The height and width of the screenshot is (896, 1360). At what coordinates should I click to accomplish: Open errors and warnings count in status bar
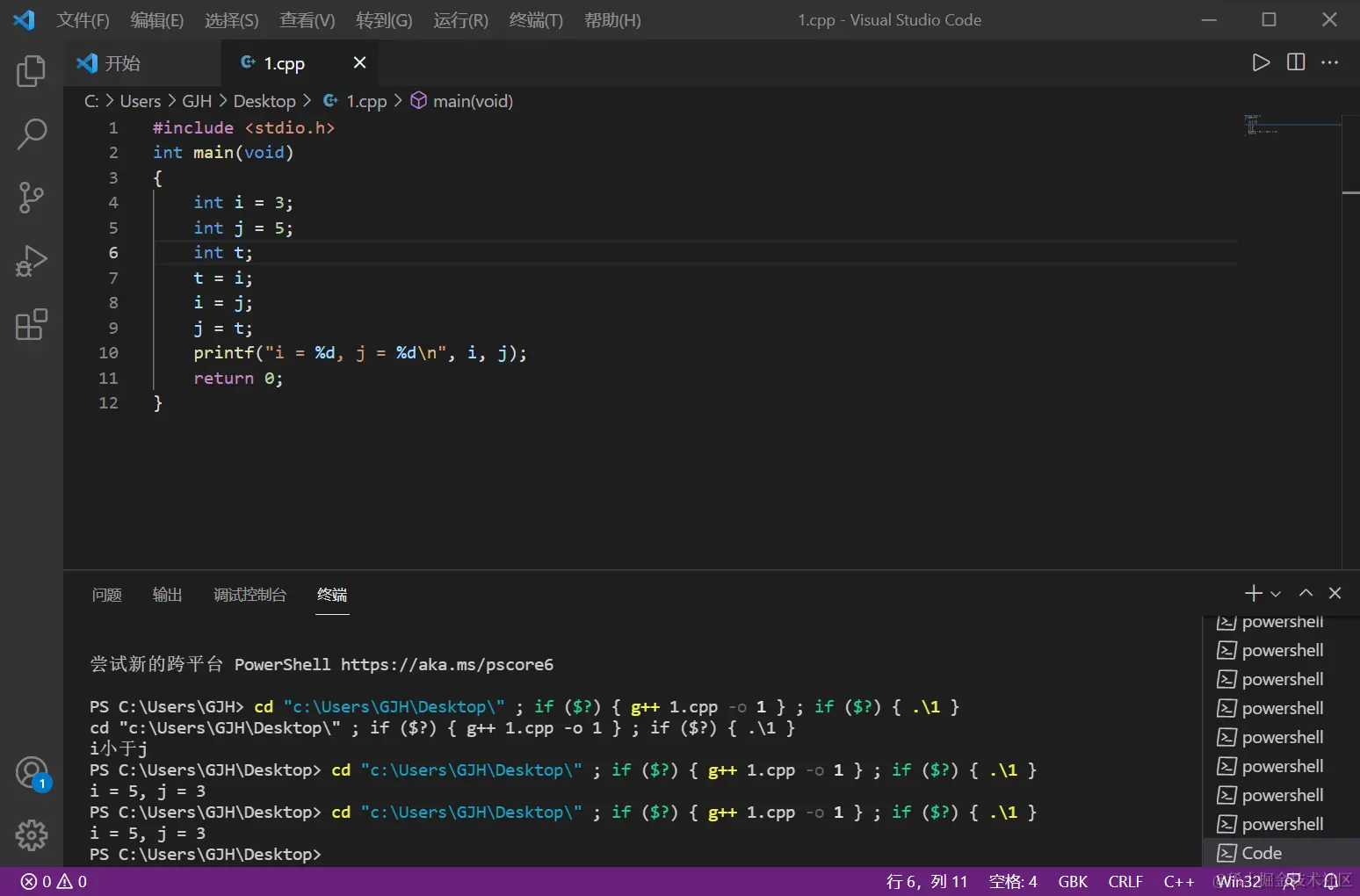[54, 881]
